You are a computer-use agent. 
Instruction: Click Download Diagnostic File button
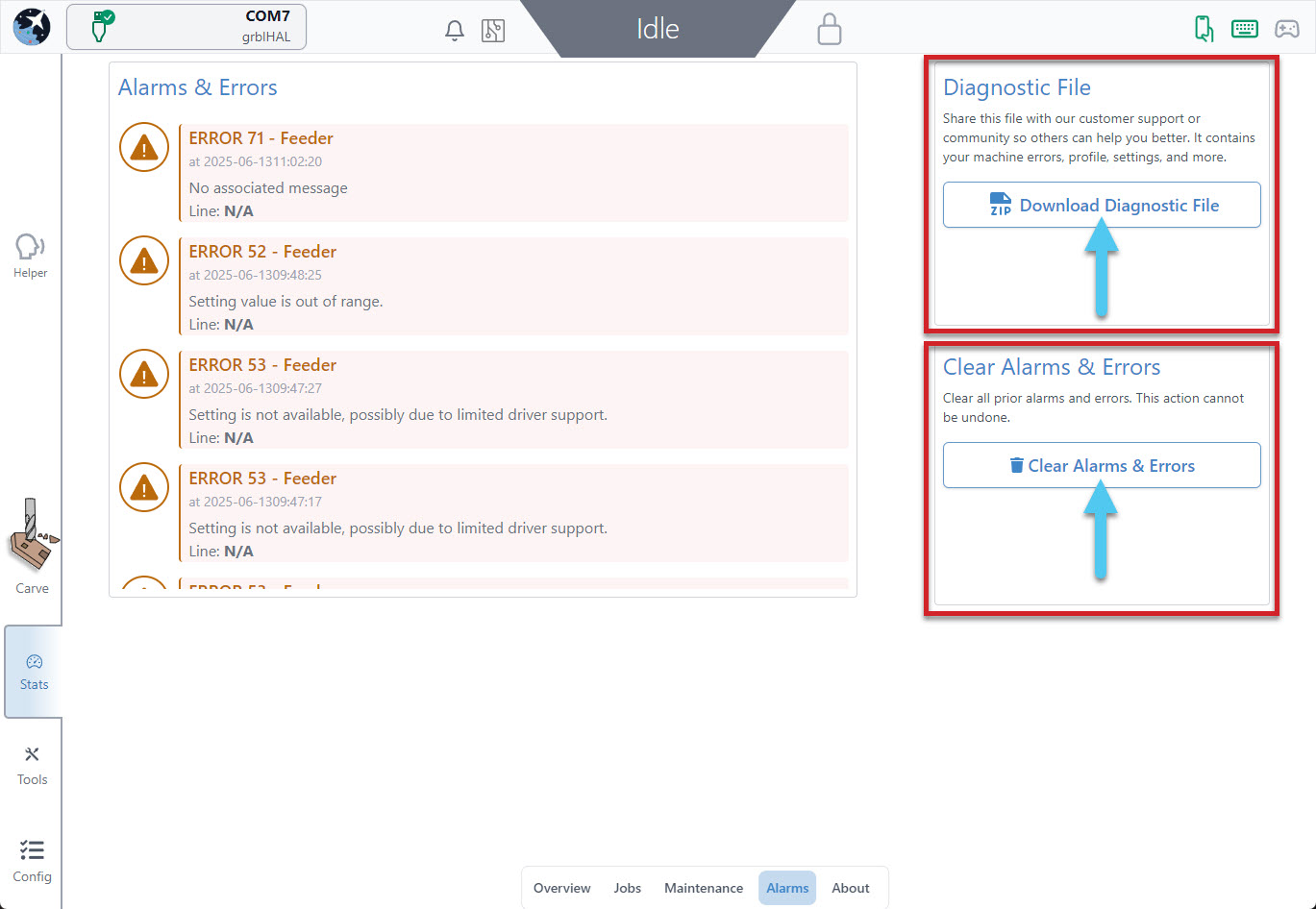pos(1102,205)
